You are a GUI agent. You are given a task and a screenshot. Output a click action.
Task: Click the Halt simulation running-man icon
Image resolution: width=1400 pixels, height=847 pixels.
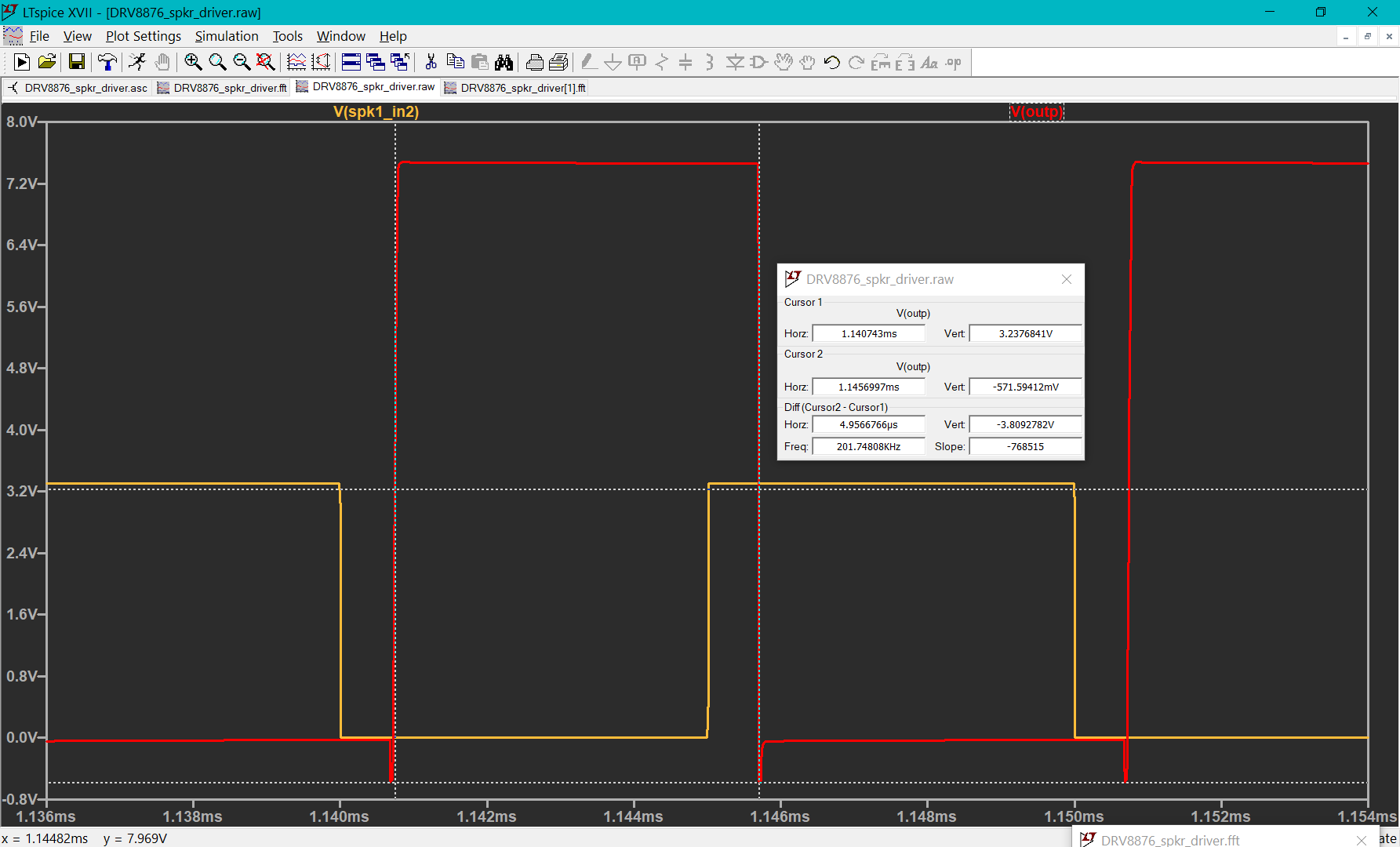tap(137, 62)
